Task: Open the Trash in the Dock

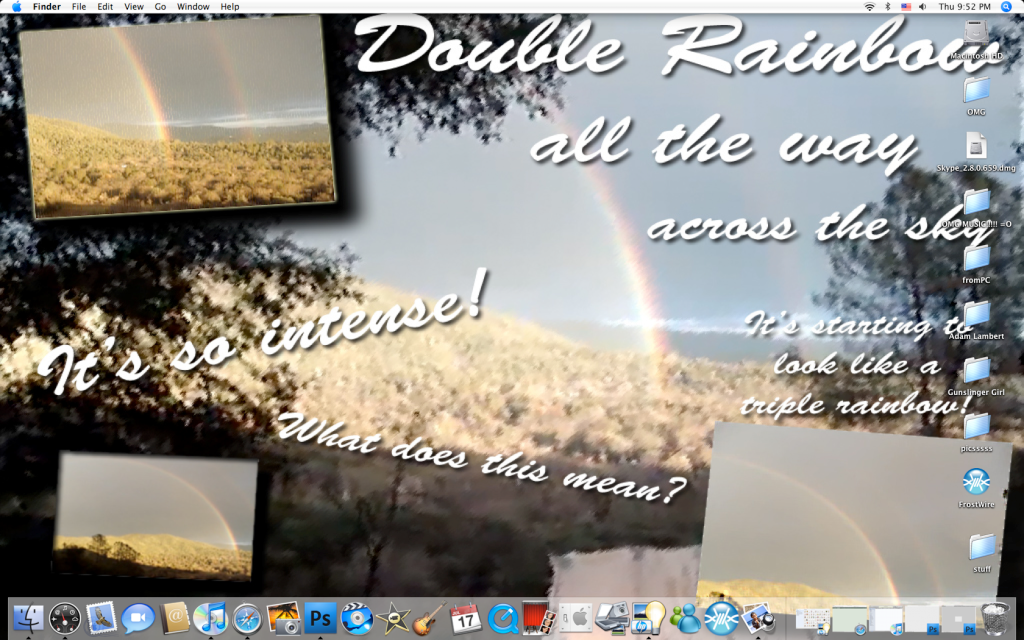Action: tap(995, 617)
